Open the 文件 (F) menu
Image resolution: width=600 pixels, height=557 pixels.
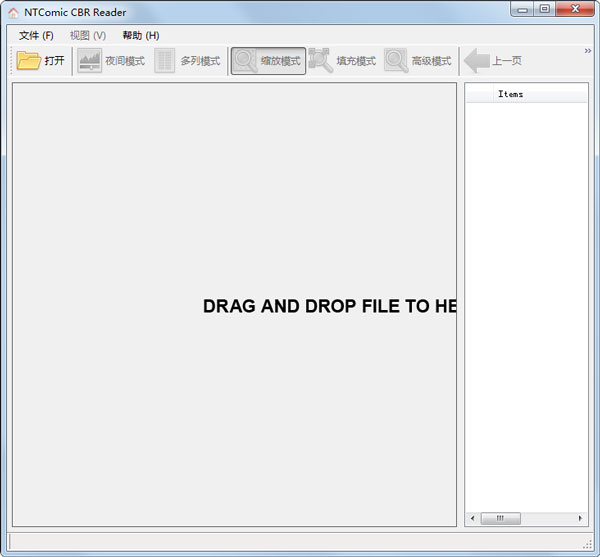(x=36, y=36)
